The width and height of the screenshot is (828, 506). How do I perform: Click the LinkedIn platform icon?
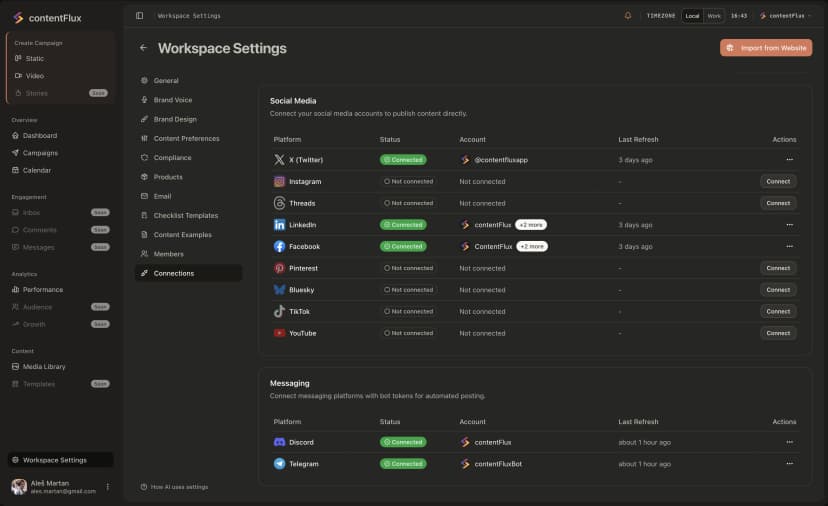(280, 225)
